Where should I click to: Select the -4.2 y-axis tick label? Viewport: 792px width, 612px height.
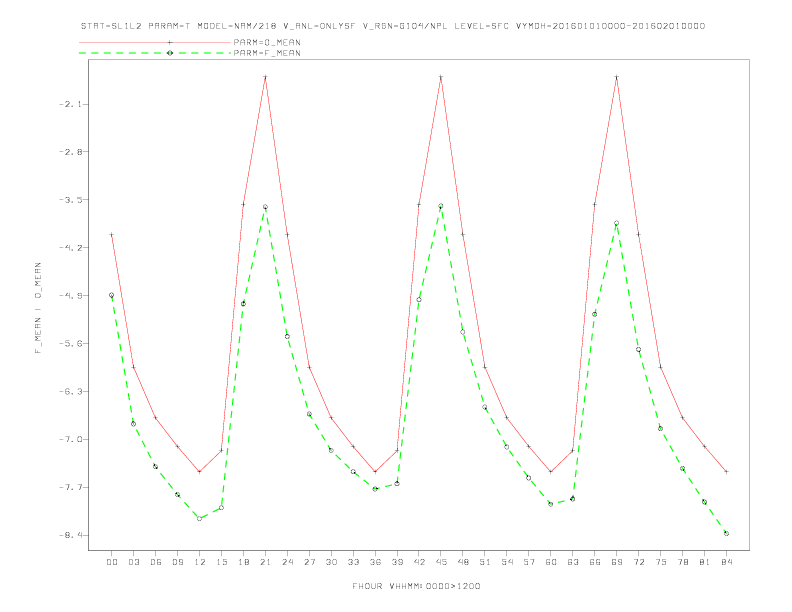[x=70, y=247]
